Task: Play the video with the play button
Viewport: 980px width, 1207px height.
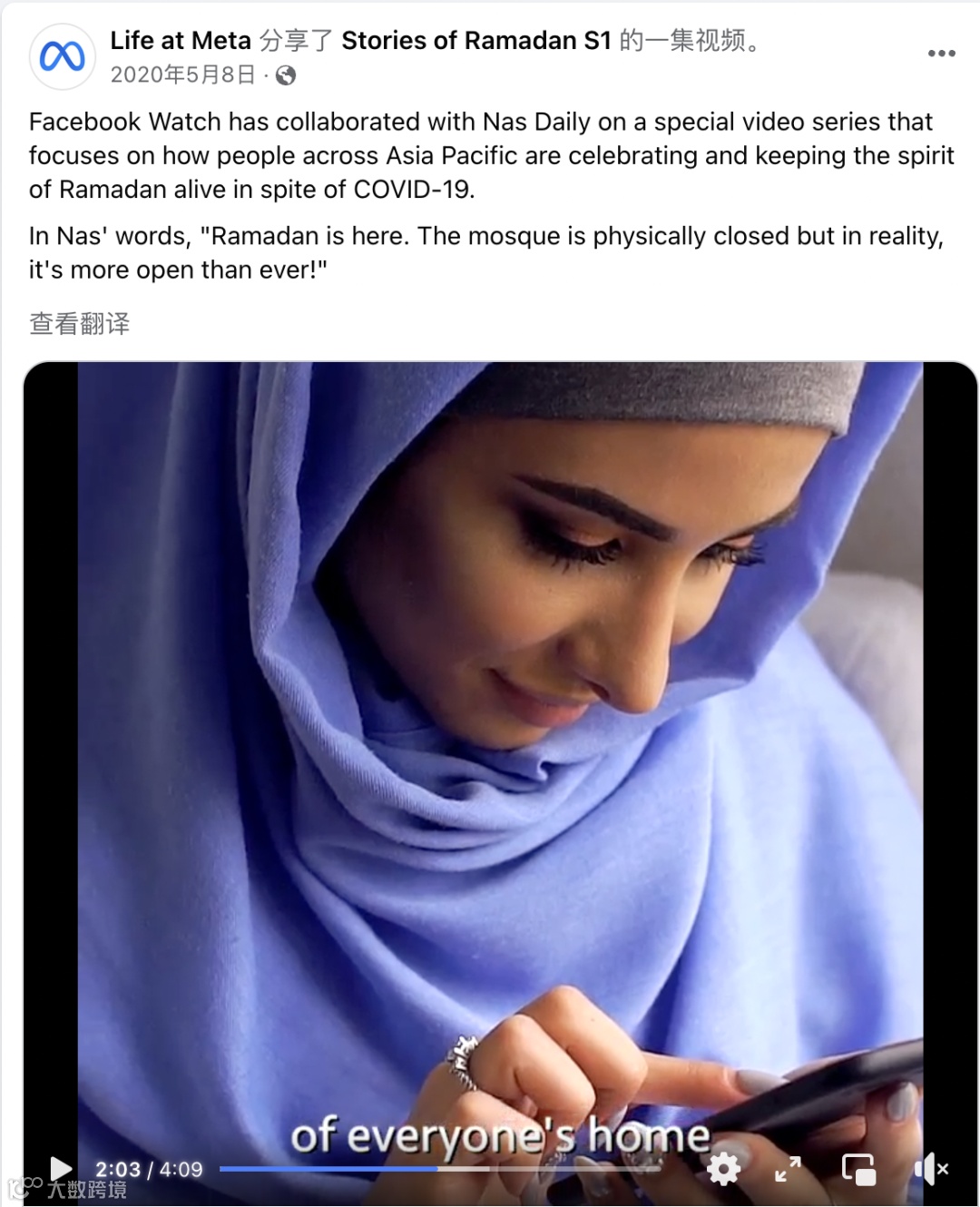Action: (61, 1168)
